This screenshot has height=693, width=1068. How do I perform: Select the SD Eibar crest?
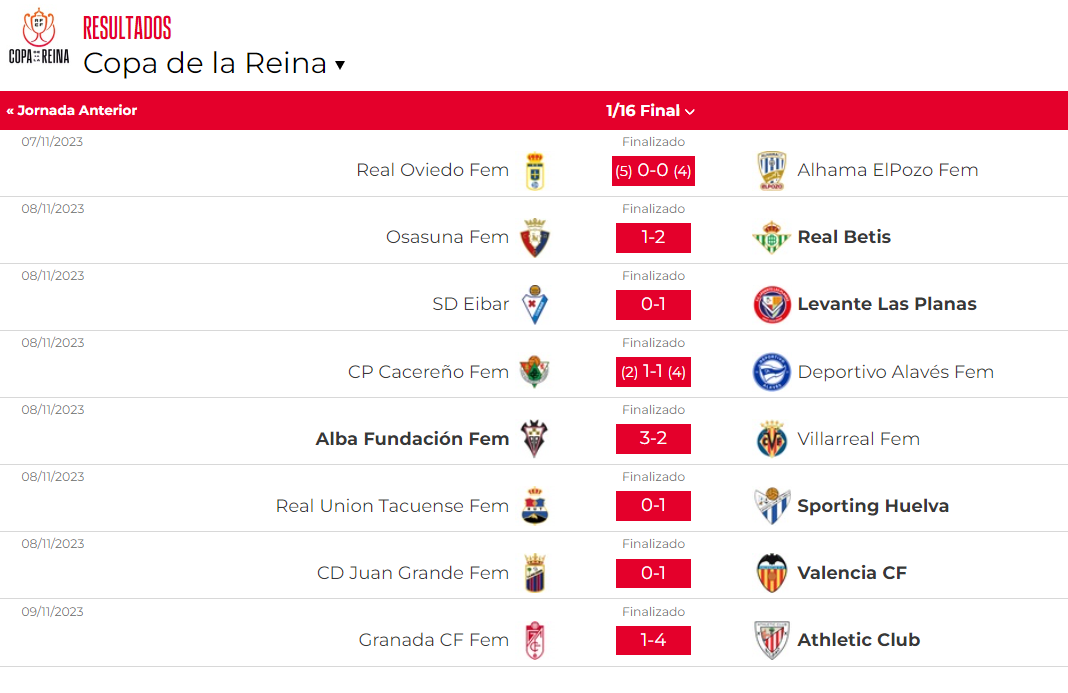click(535, 305)
